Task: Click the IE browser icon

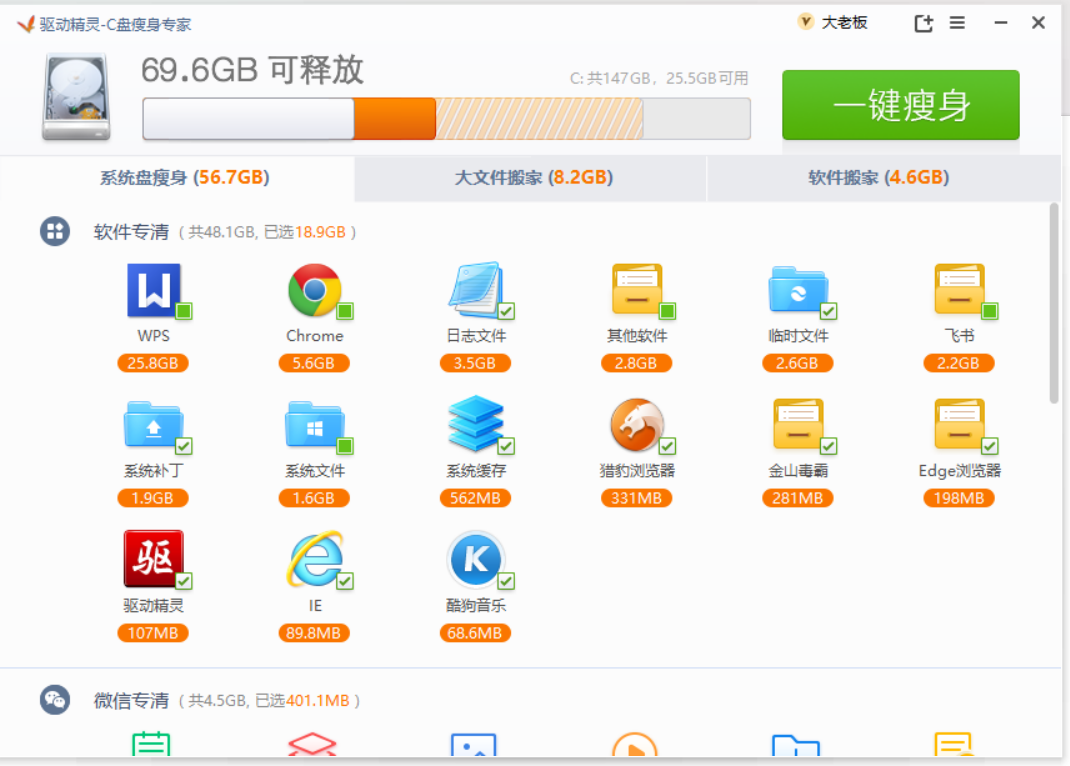Action: [314, 558]
